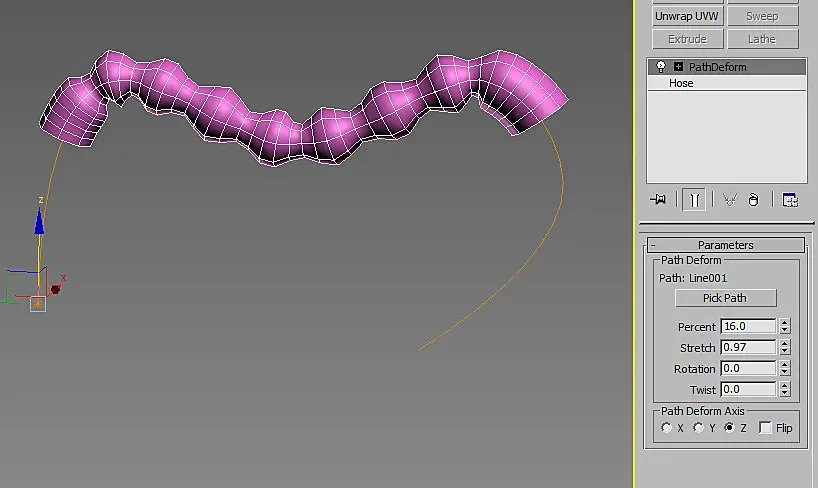Click the Rotation spinner arrows
818x488 pixels.
tap(785, 368)
